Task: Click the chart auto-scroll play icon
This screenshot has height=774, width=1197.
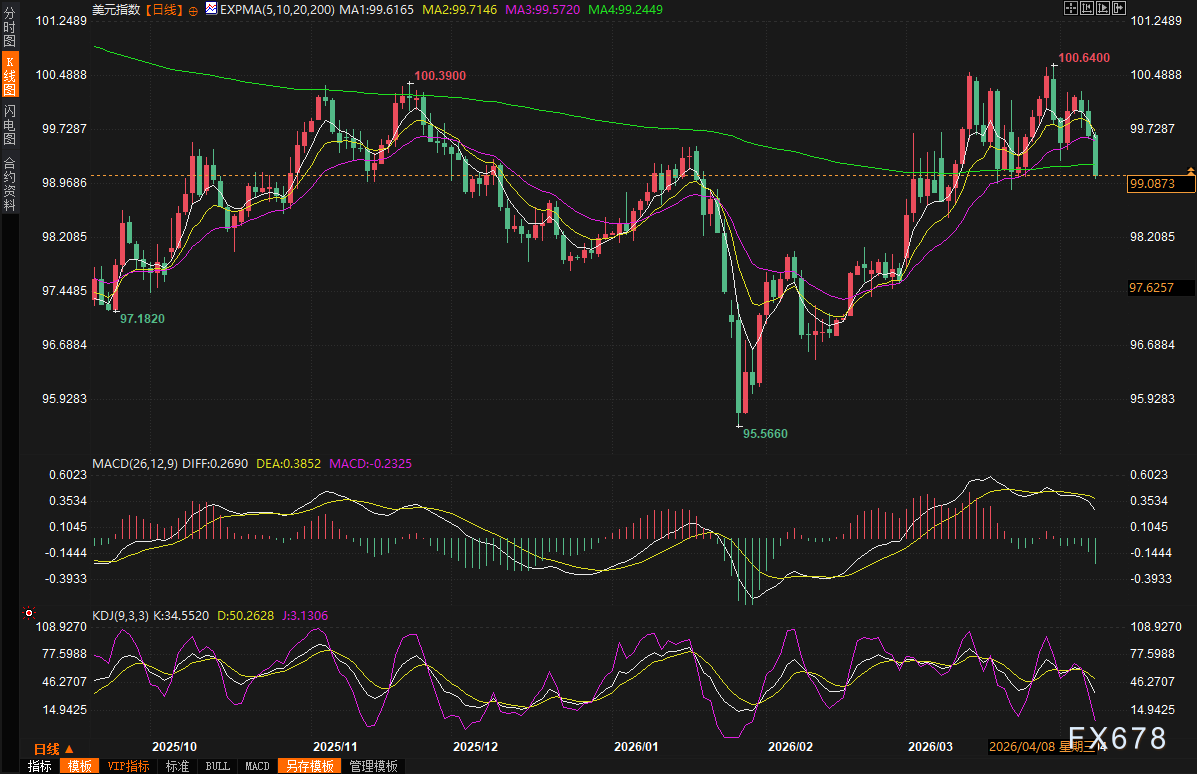Action: point(1102,8)
